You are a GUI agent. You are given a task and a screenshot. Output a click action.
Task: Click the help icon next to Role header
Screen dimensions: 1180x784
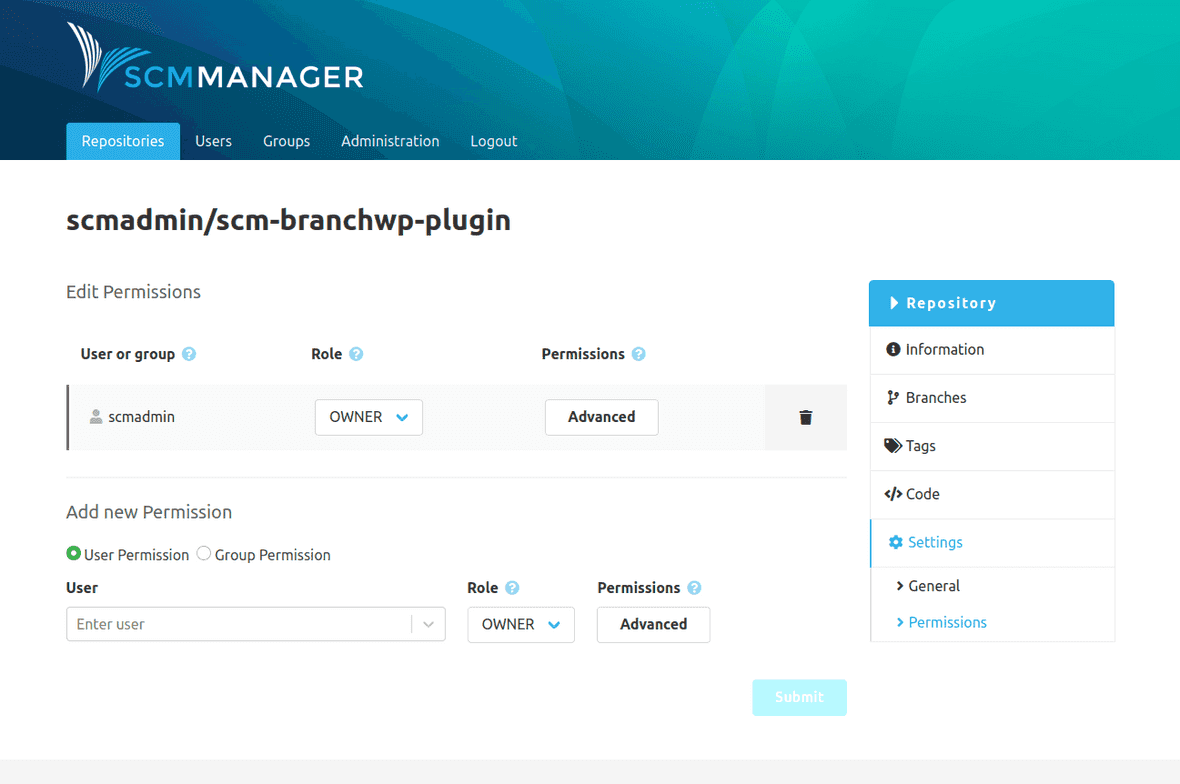357,353
